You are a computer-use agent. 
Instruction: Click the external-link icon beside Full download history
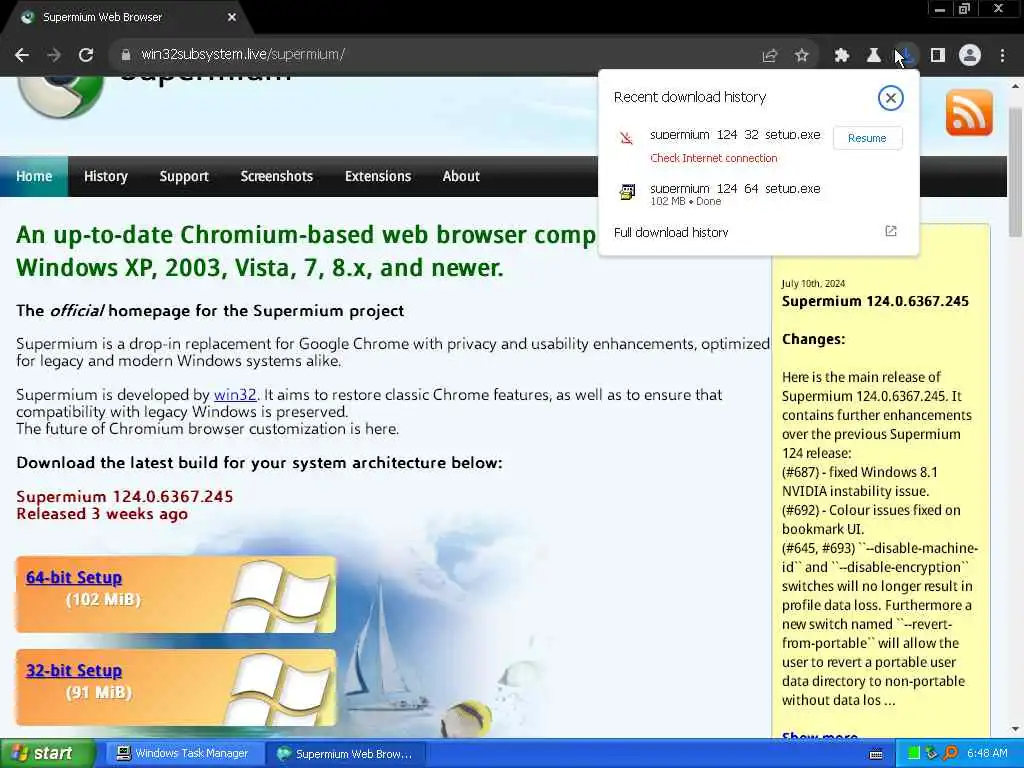point(890,231)
